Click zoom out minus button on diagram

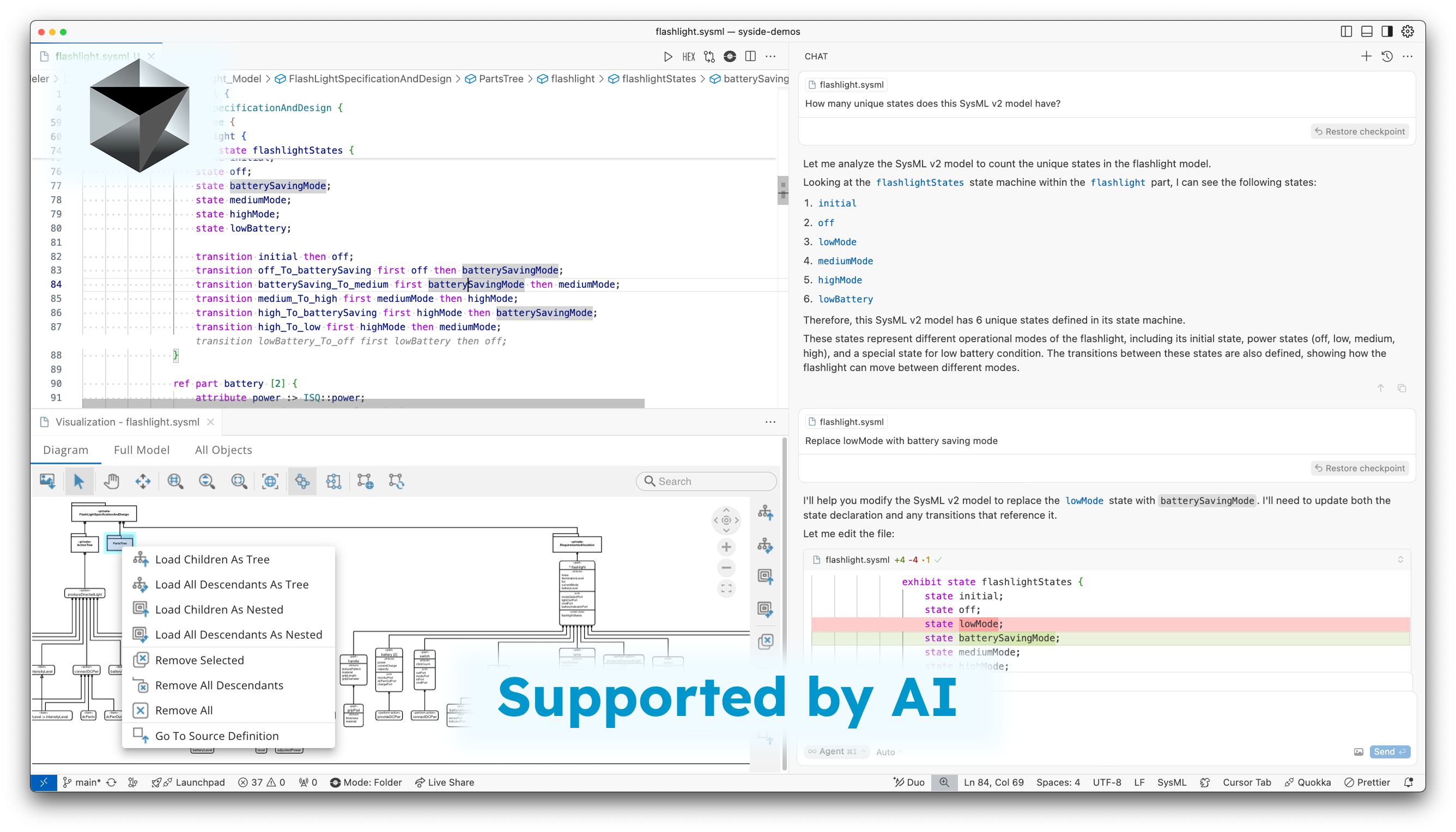tap(726, 567)
